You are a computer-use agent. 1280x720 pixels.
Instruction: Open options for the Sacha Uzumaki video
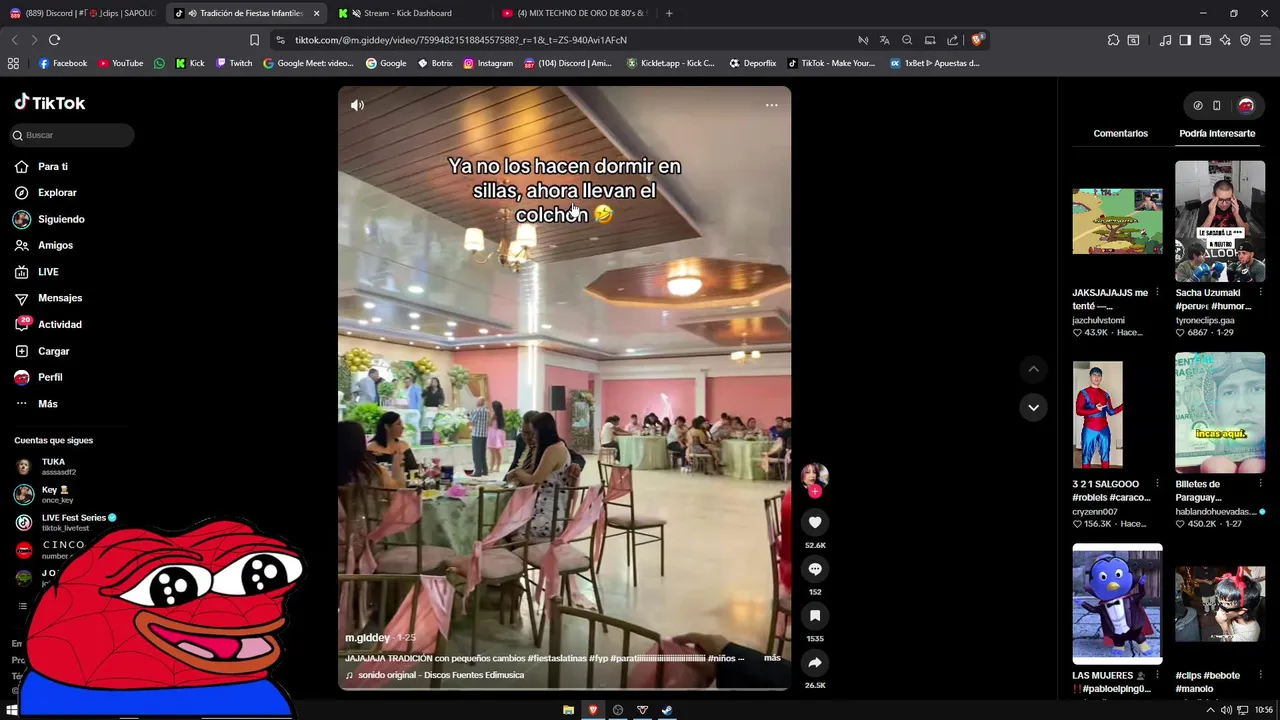tap(1259, 293)
